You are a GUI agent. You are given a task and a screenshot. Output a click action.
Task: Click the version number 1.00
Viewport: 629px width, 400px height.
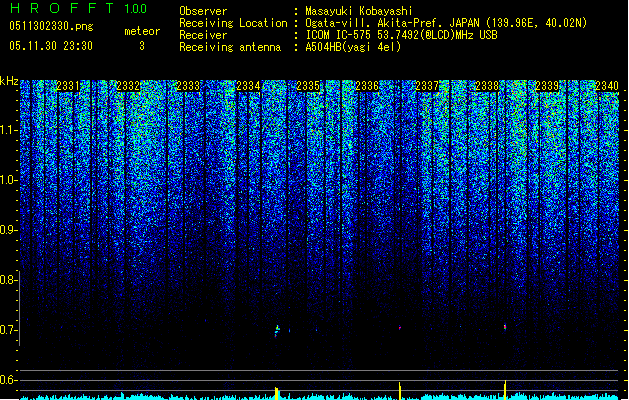[136, 9]
